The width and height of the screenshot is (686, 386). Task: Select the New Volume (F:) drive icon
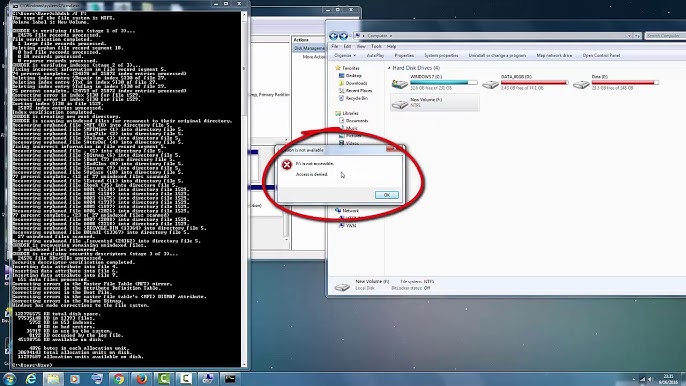pos(399,104)
